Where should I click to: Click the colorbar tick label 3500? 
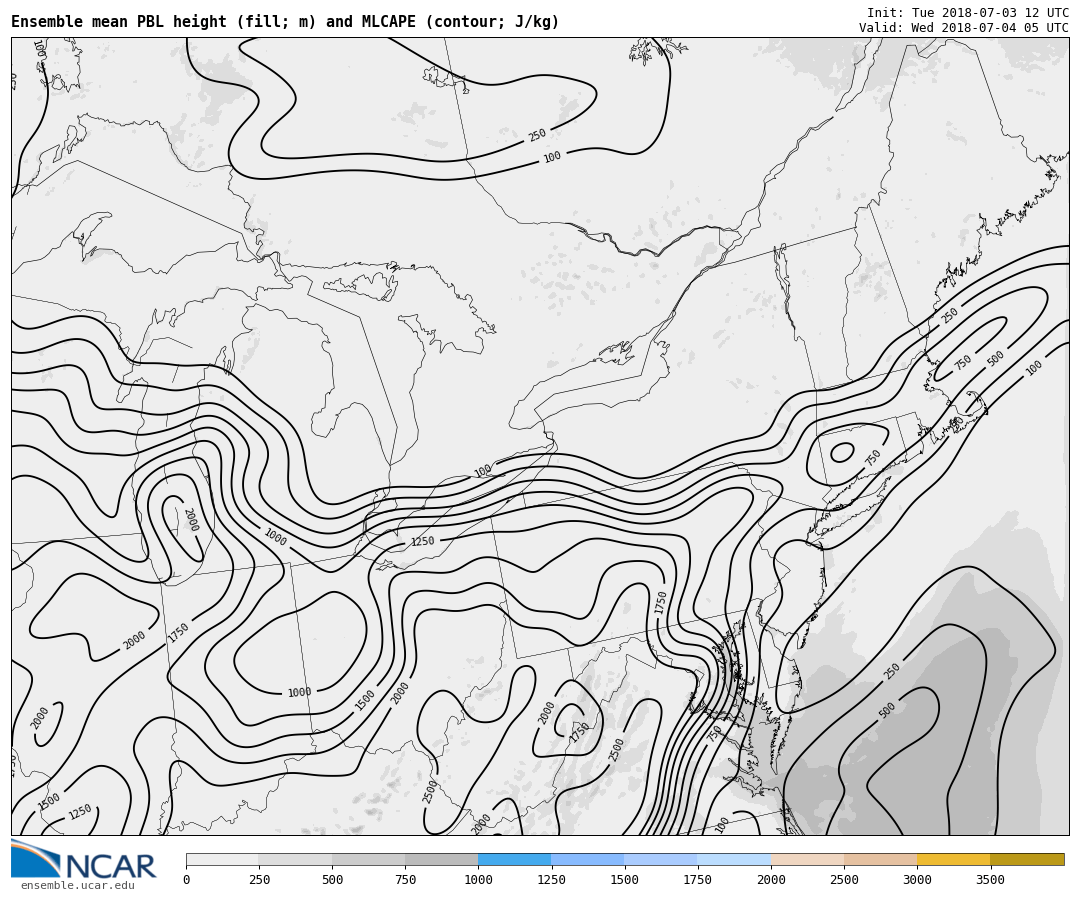(x=990, y=879)
